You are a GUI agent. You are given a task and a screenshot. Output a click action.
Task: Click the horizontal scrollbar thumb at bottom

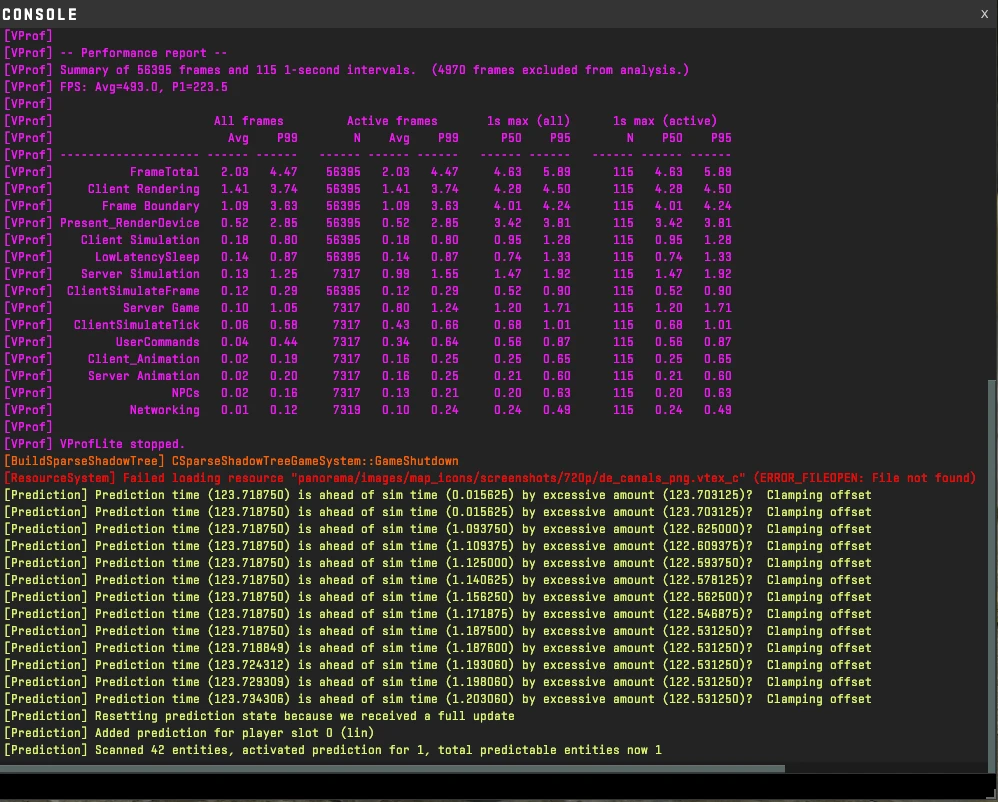[392, 768]
